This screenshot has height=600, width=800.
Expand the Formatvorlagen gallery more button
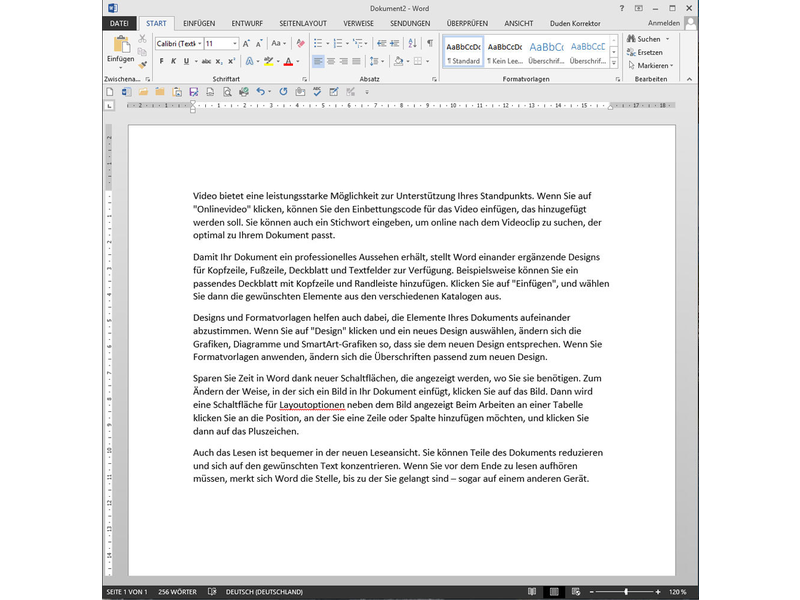point(614,63)
